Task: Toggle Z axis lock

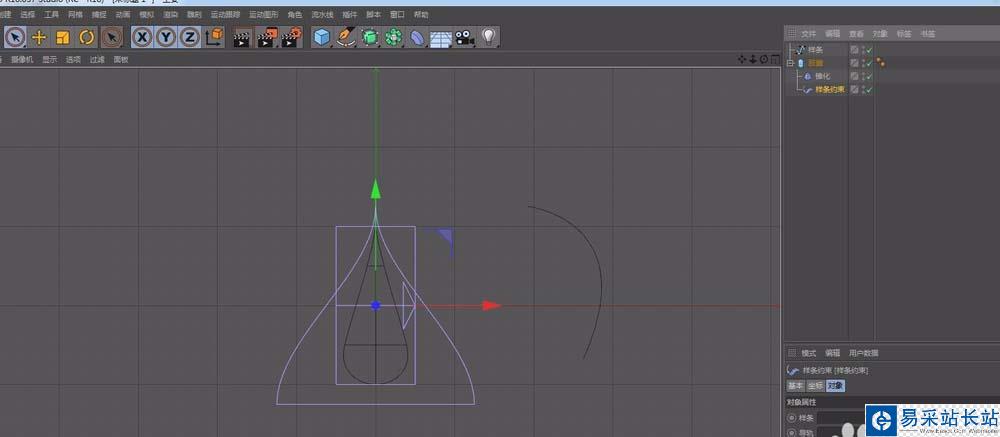Action: 189,38
